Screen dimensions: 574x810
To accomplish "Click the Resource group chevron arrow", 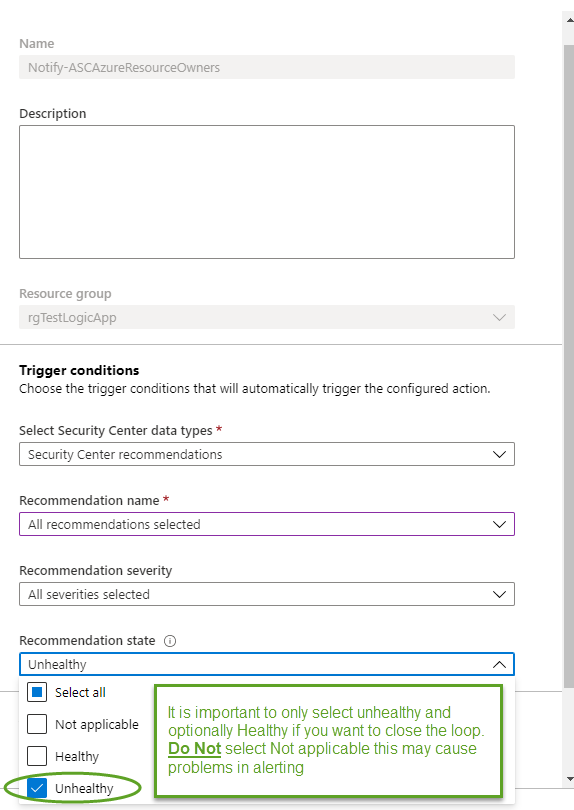I will [x=499, y=317].
